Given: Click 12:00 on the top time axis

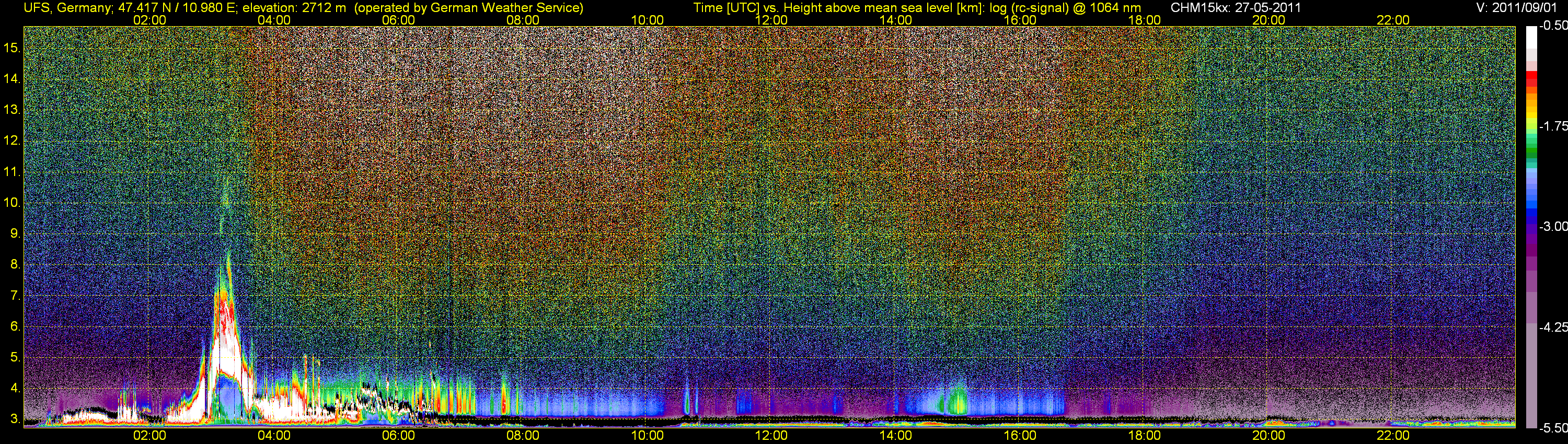Looking at the screenshot, I should coord(771,20).
